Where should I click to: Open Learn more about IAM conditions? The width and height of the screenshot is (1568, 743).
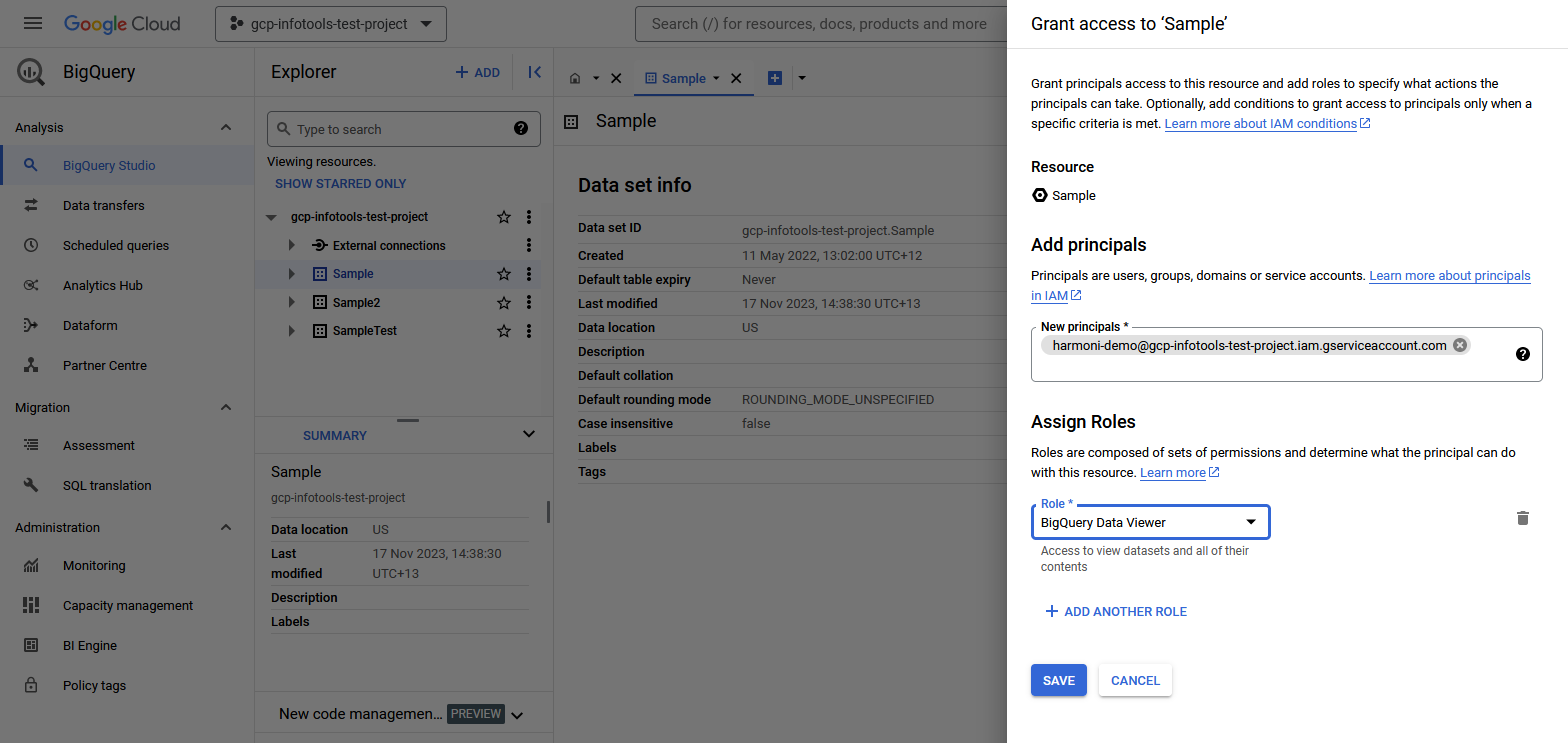[1267, 124]
